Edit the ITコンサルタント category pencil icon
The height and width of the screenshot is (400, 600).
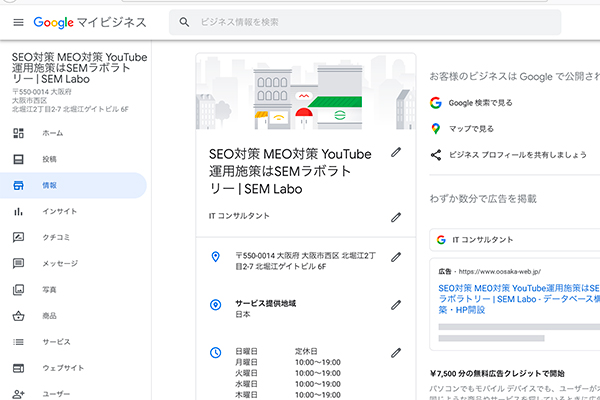pyautogui.click(x=396, y=217)
